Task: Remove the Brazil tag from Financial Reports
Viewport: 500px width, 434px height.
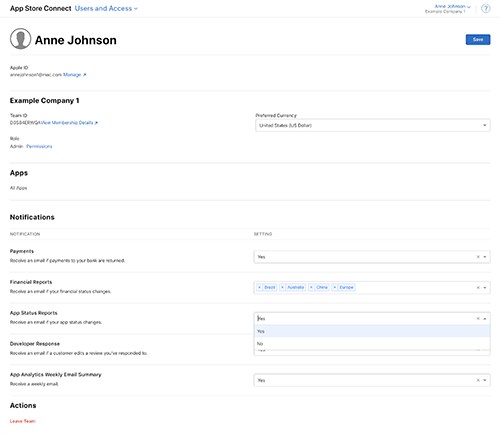Action: 260,287
